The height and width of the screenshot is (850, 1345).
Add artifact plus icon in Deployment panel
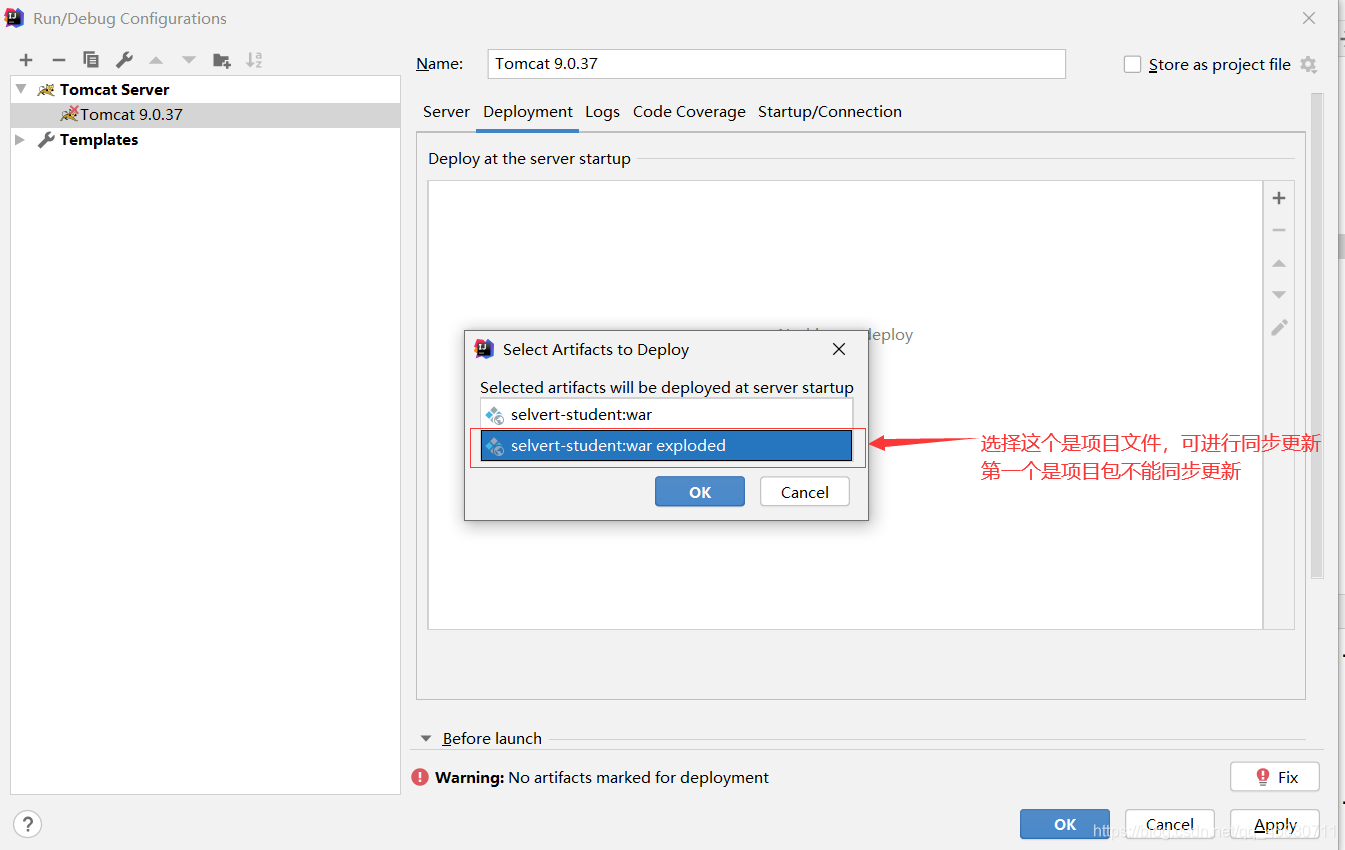coord(1279,198)
